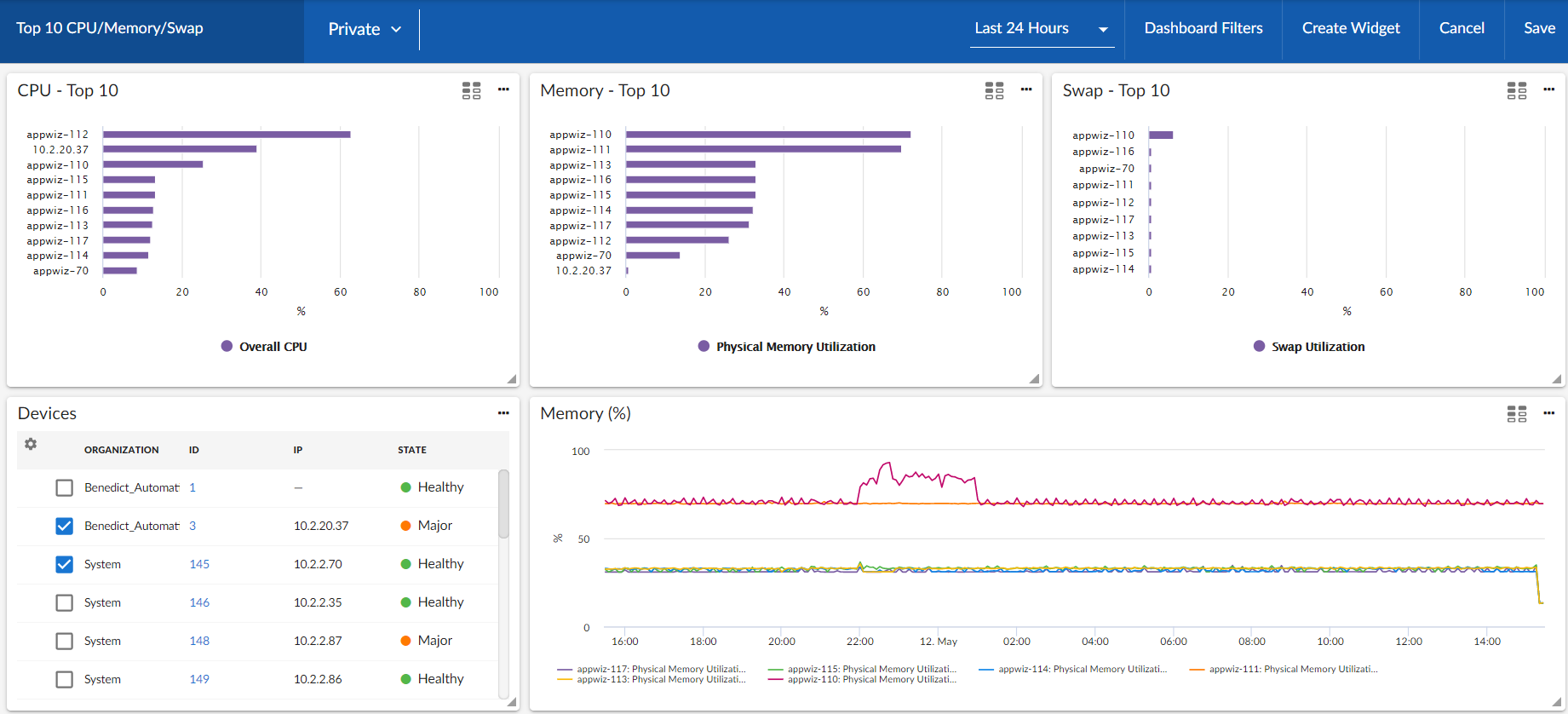Click Create Widget in header

[x=1350, y=28]
